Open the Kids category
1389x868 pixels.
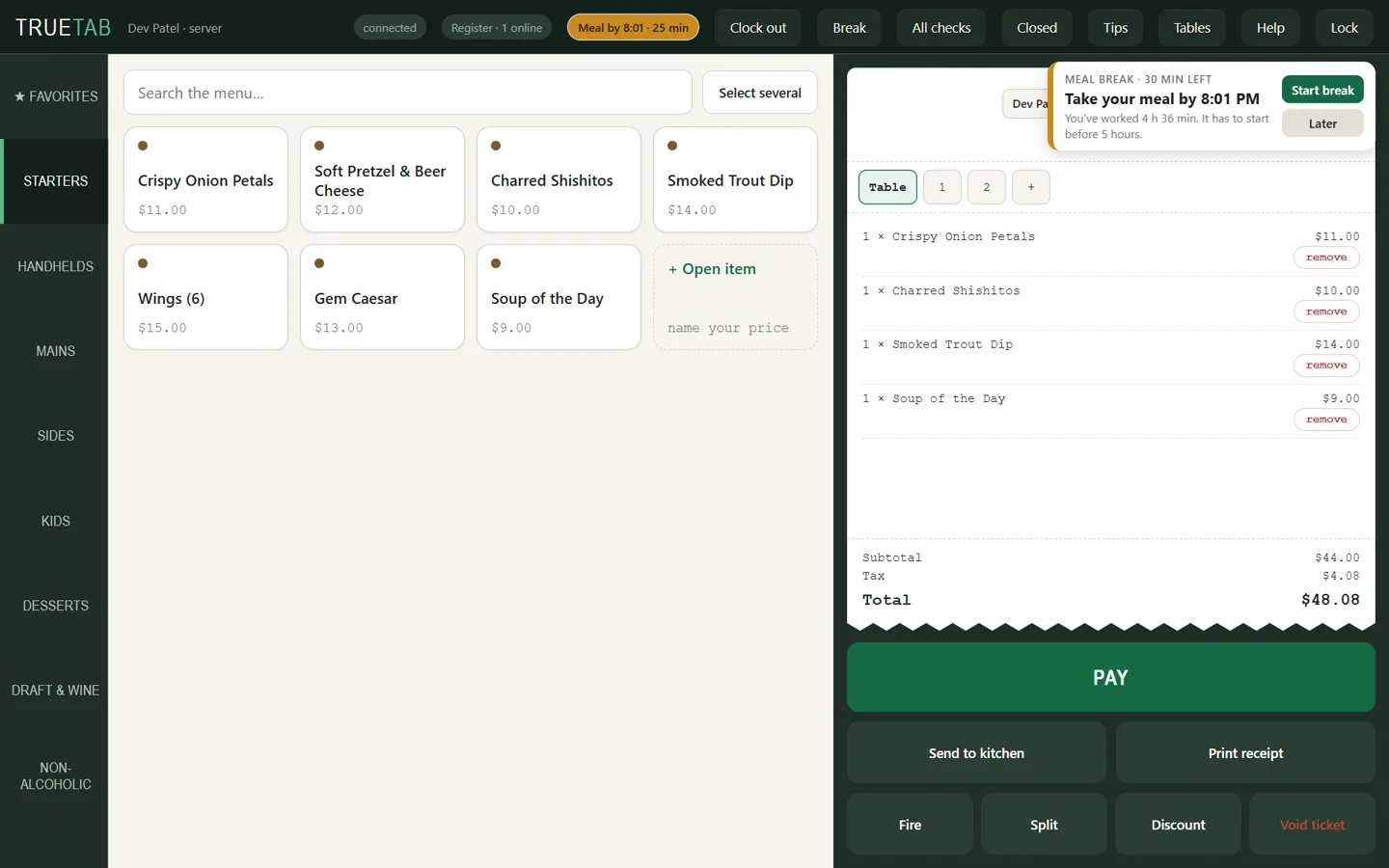55,521
